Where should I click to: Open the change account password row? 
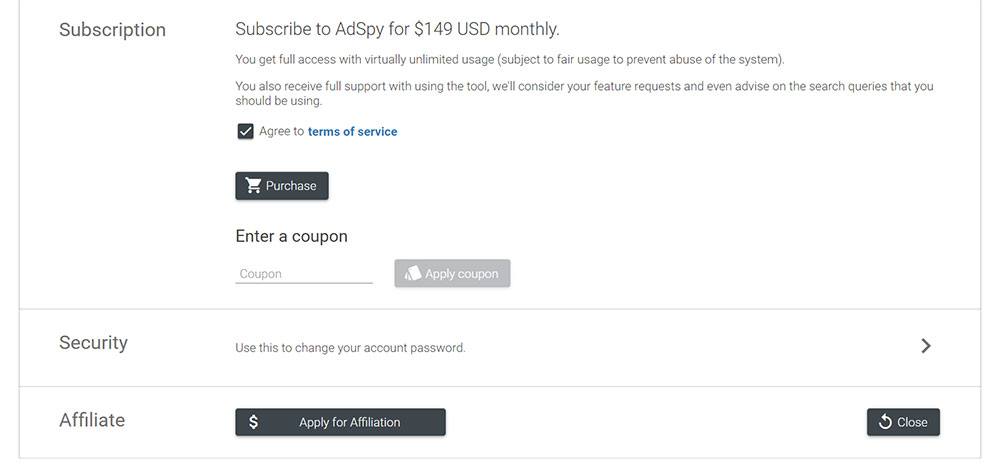(x=500, y=348)
